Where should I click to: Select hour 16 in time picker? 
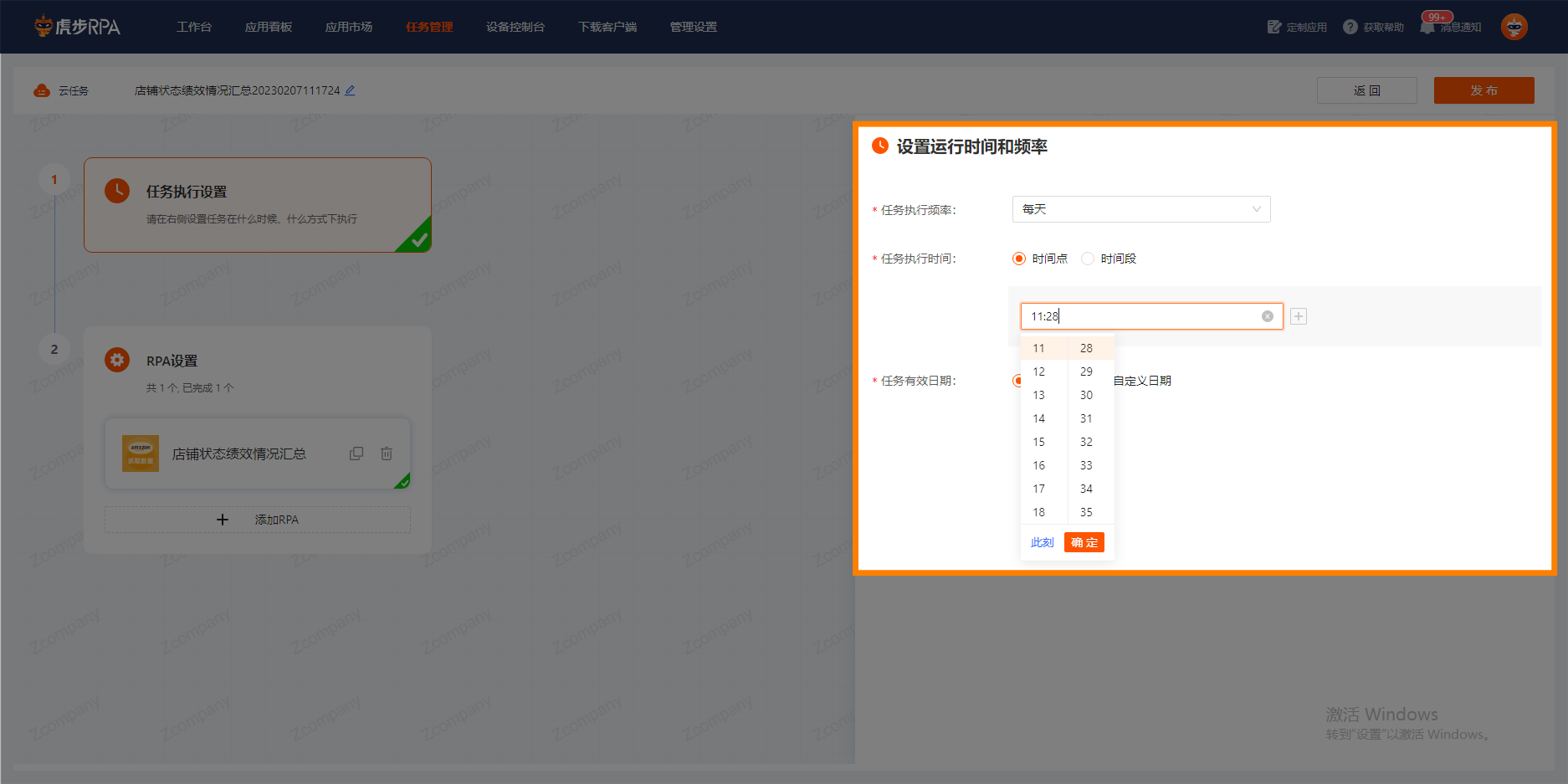(1043, 465)
